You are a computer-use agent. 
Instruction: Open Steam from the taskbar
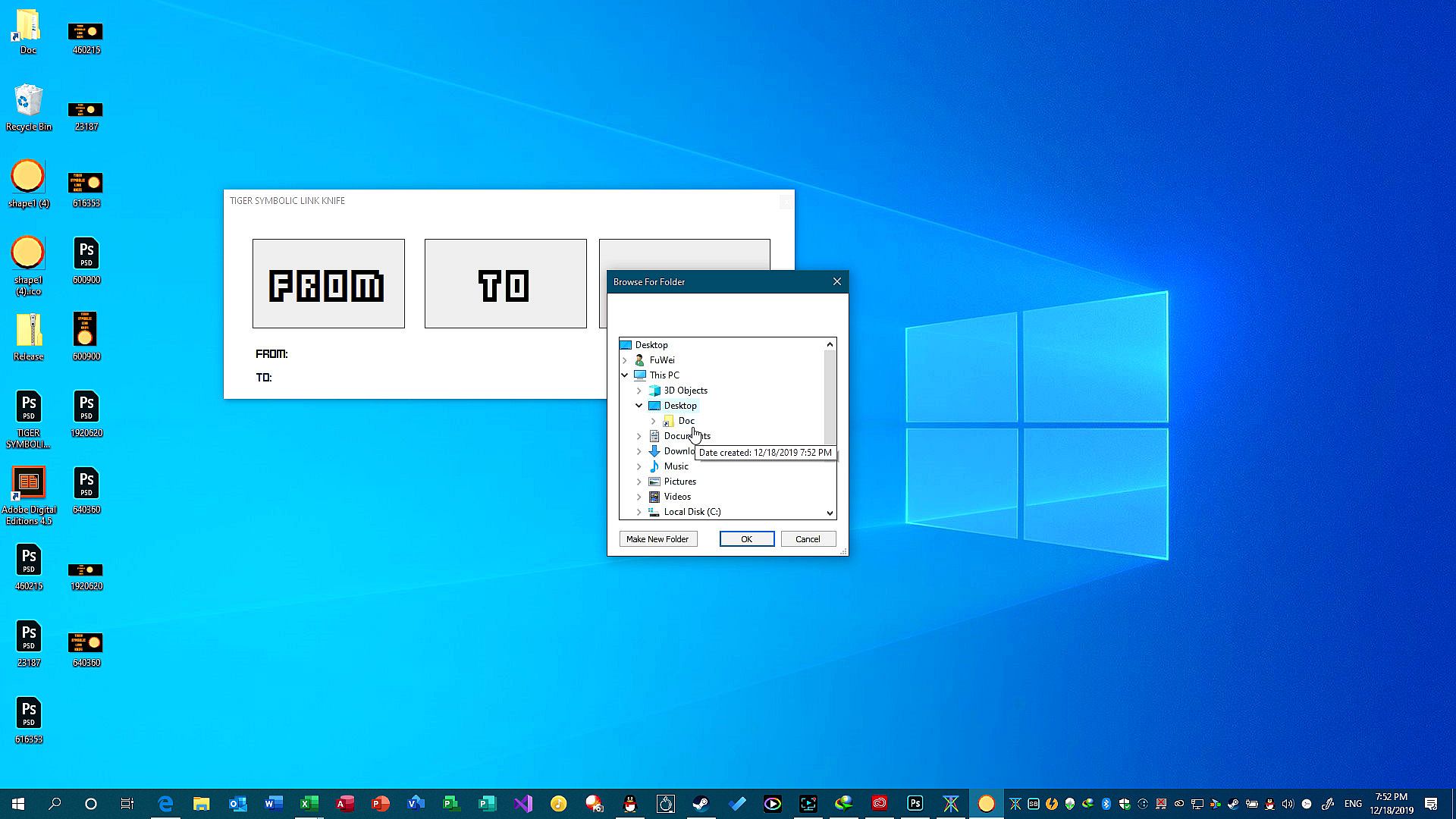click(x=701, y=804)
